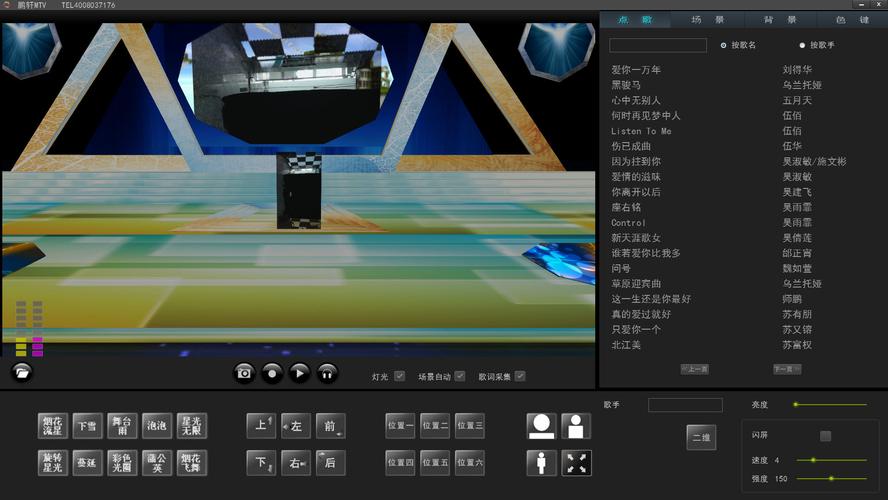Toggle the 灯光 checkbox
Viewport: 888px width, 500px height.
pyautogui.click(x=399, y=376)
